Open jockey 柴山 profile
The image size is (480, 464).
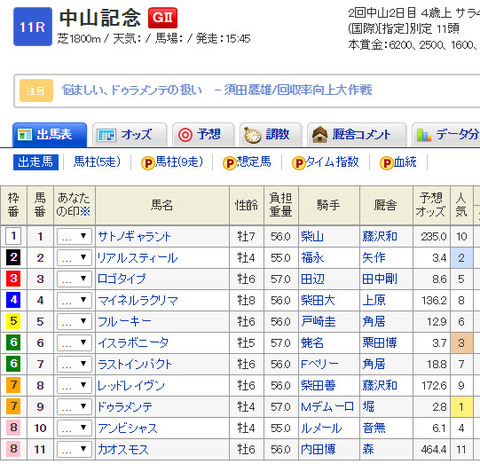click(x=312, y=237)
